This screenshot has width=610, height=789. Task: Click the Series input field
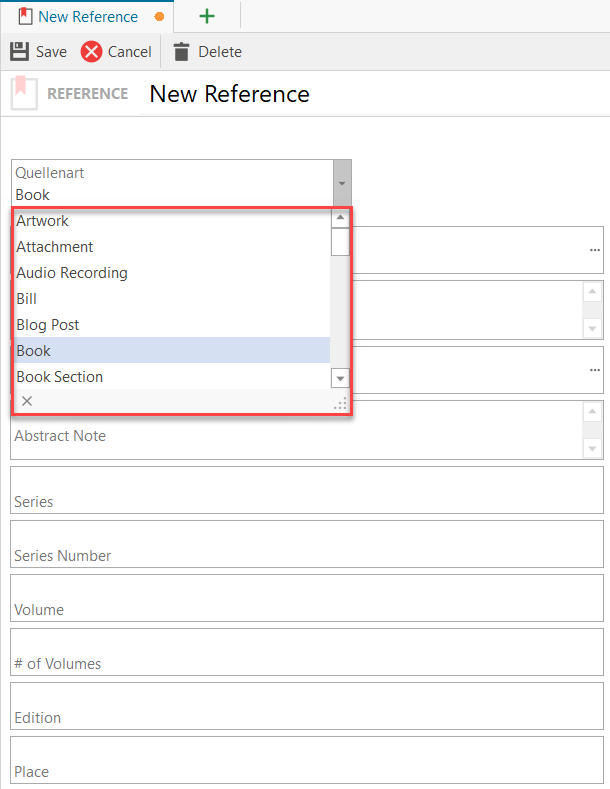(307, 490)
